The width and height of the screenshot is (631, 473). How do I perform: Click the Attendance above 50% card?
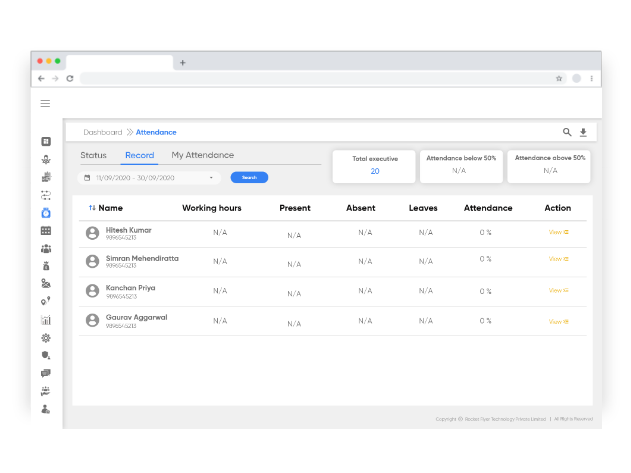tap(549, 166)
